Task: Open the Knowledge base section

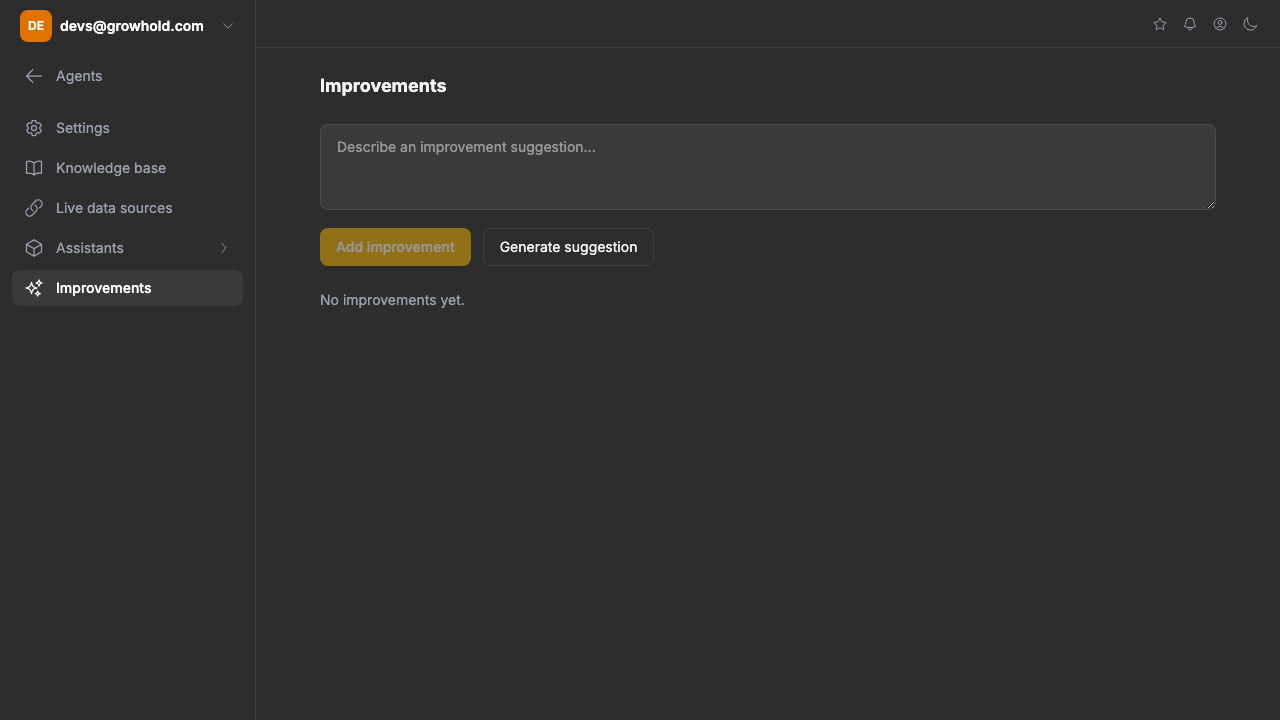Action: tap(111, 168)
